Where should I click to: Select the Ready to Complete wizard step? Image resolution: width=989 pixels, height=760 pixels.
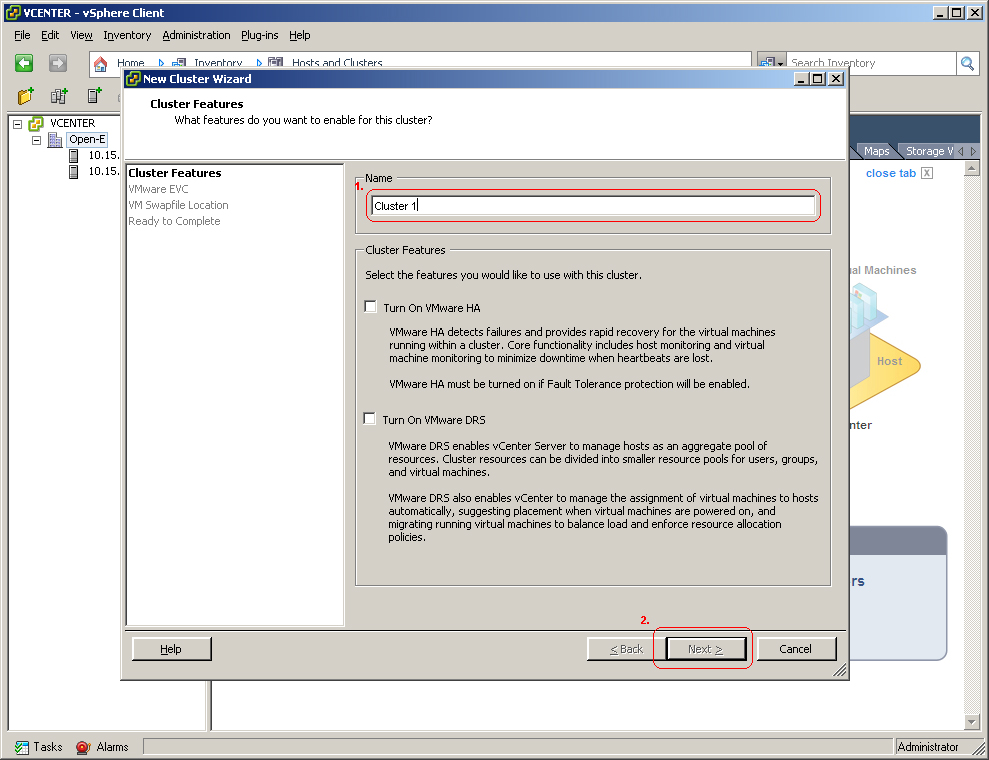coord(174,221)
